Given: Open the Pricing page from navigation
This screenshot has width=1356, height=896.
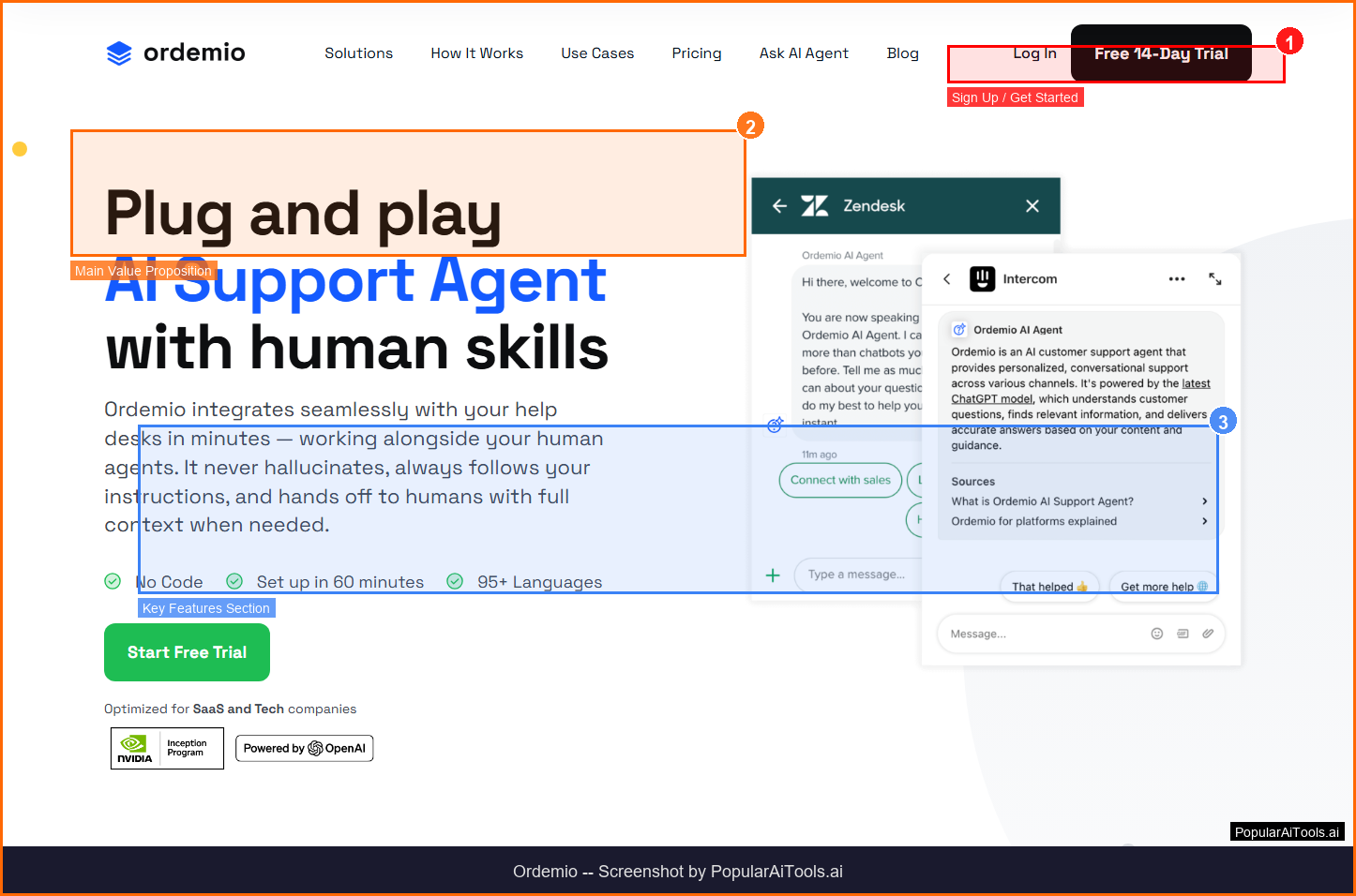Looking at the screenshot, I should 696,53.
